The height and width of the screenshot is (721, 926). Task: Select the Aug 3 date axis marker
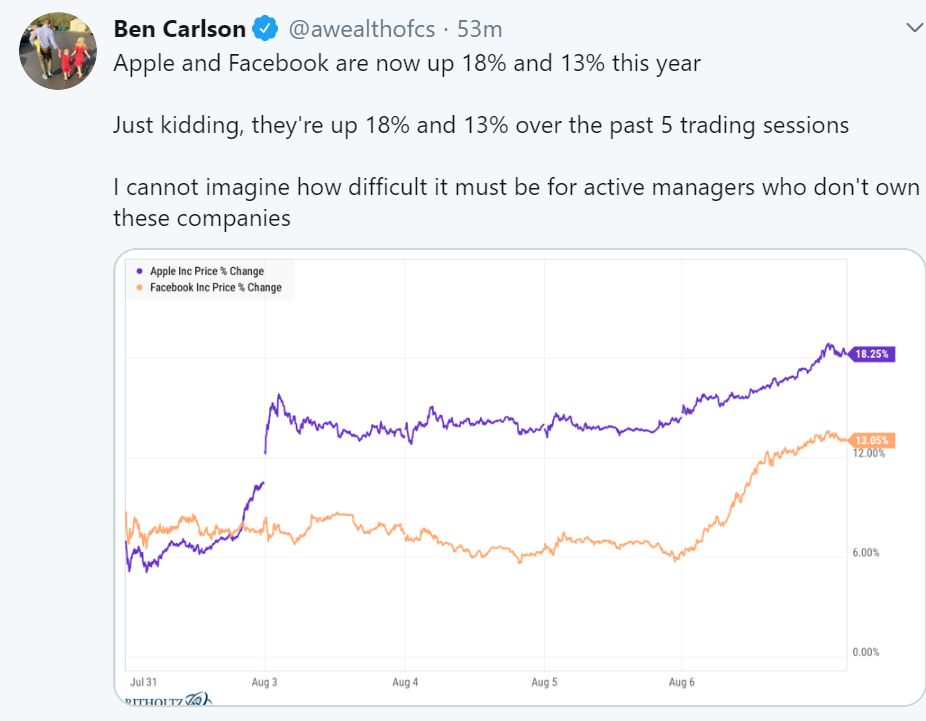(x=266, y=682)
